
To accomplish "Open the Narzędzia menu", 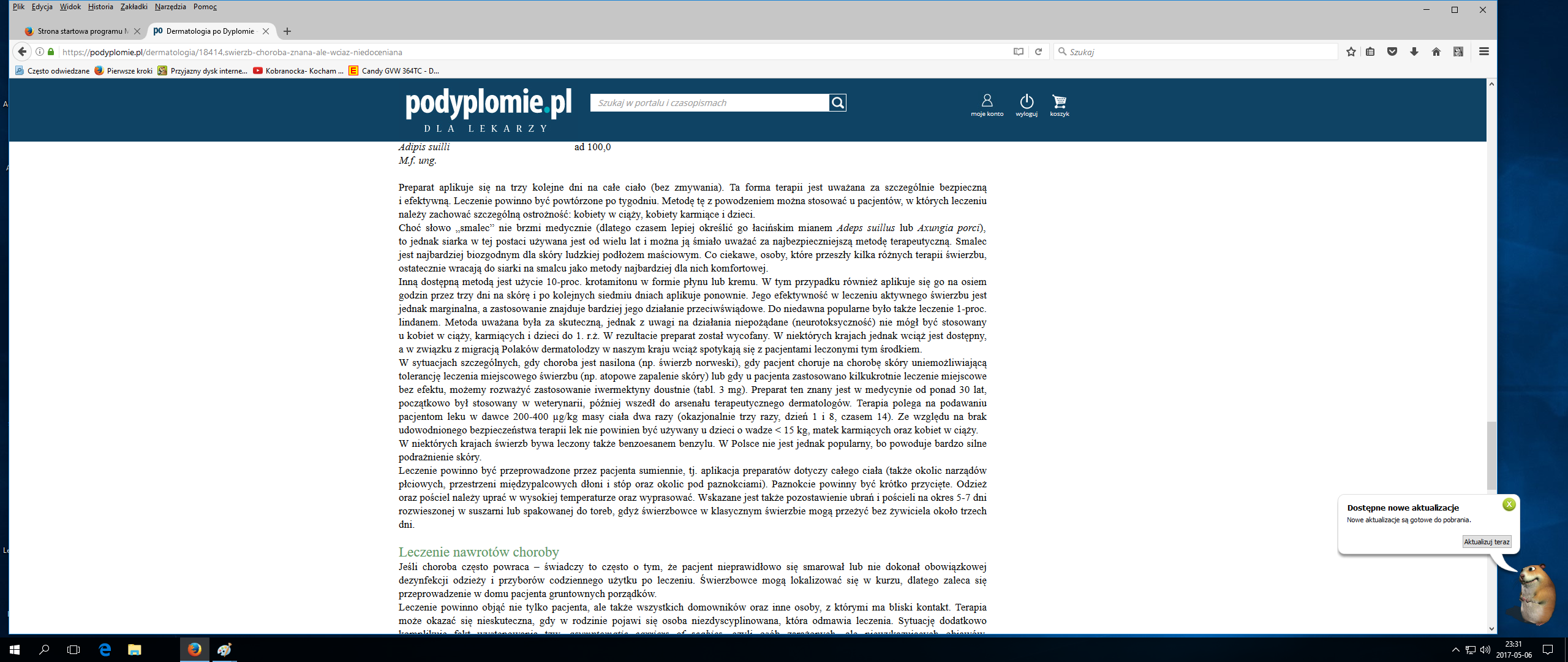I will pyautogui.click(x=170, y=7).
